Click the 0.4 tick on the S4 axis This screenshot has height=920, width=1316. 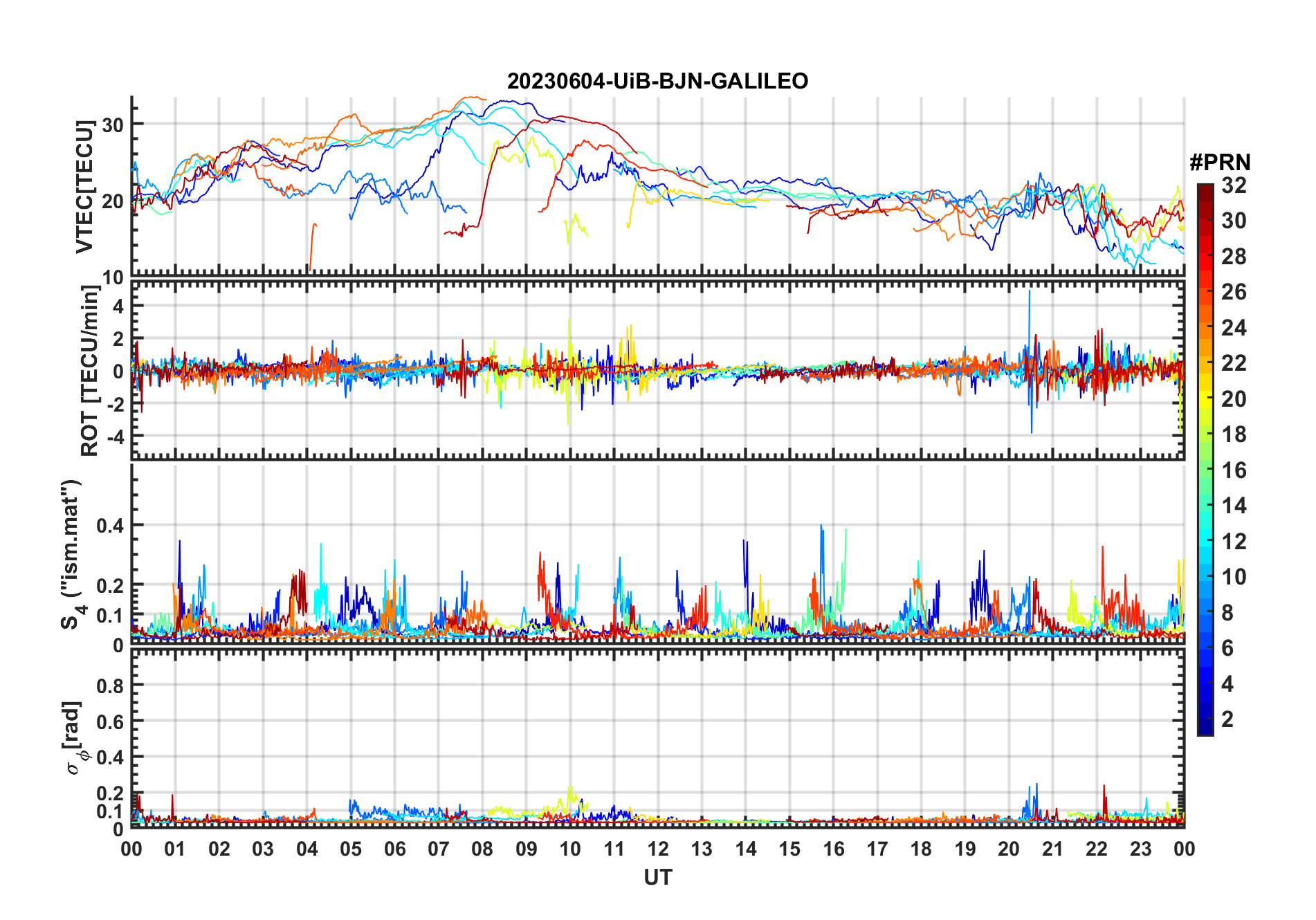point(110,525)
